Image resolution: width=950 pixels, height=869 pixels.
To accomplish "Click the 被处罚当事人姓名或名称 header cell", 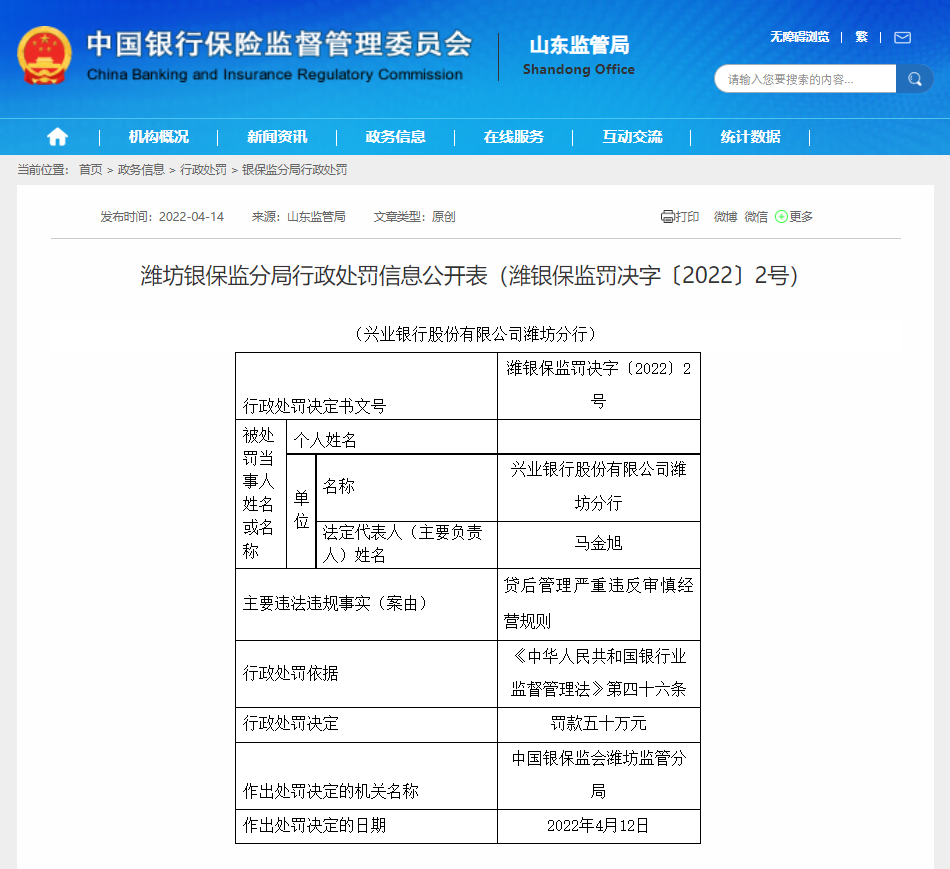I will 261,494.
